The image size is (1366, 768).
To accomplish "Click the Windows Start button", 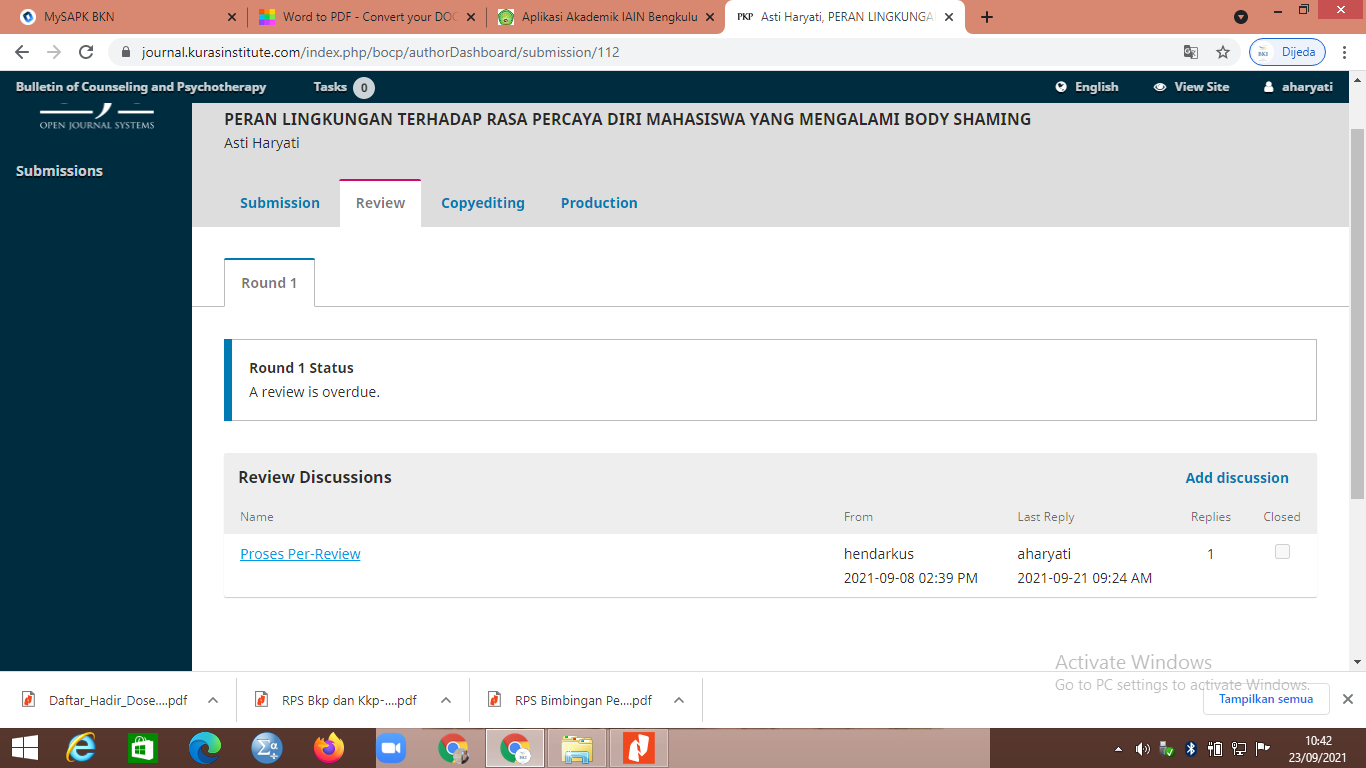I will point(24,748).
